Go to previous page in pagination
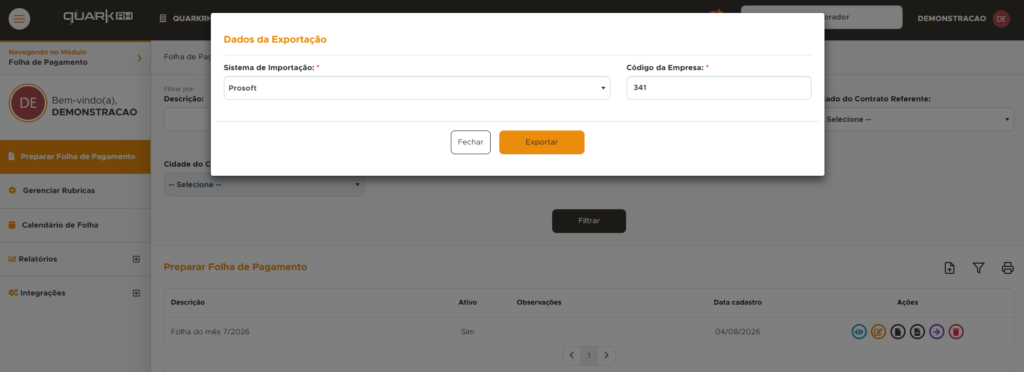 (x=571, y=356)
